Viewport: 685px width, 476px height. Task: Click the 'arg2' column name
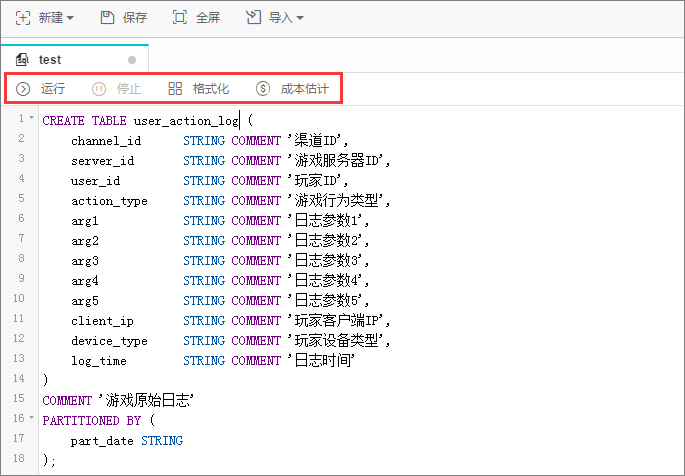pyautogui.click(x=85, y=241)
